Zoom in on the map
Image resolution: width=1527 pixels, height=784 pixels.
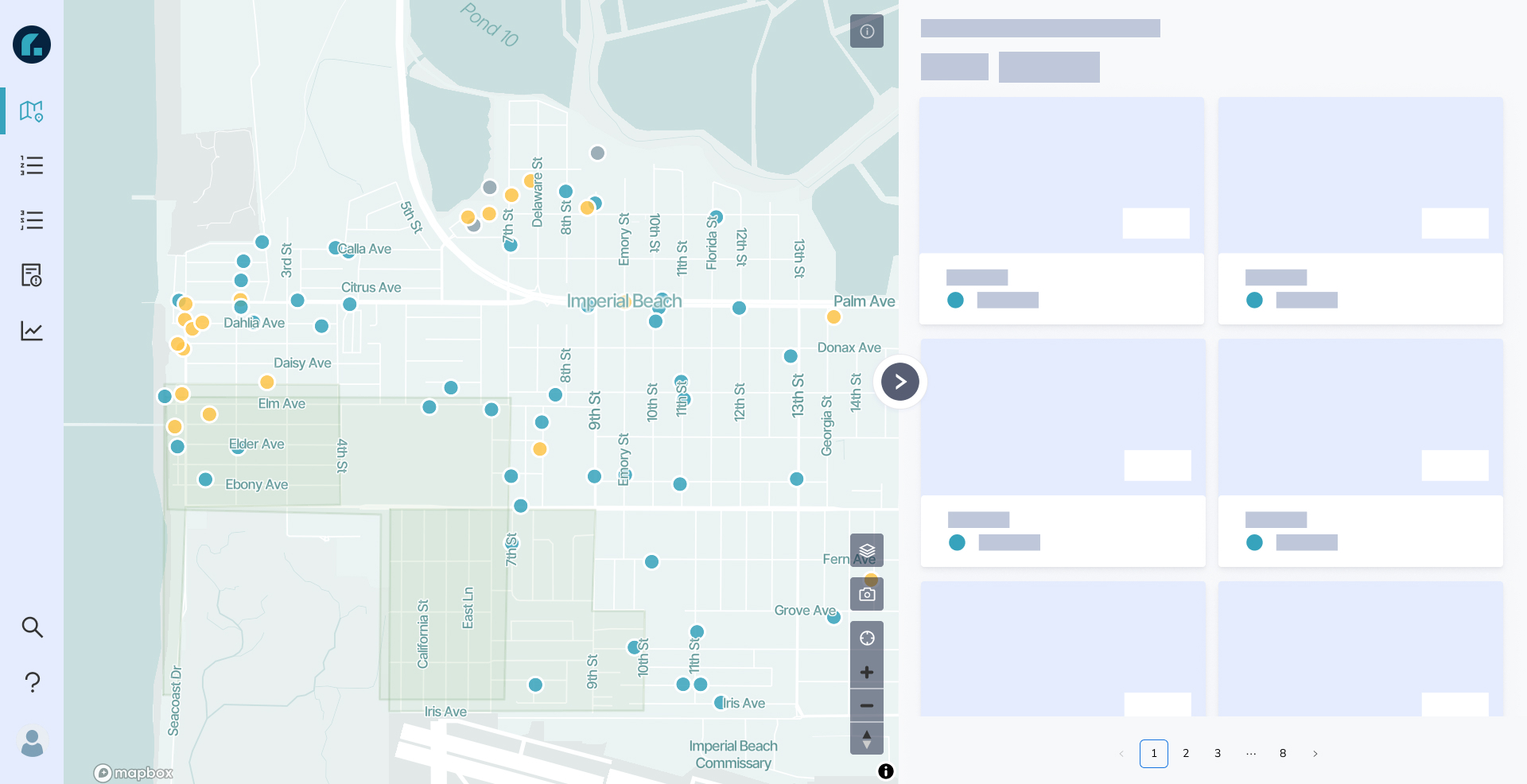(866, 673)
